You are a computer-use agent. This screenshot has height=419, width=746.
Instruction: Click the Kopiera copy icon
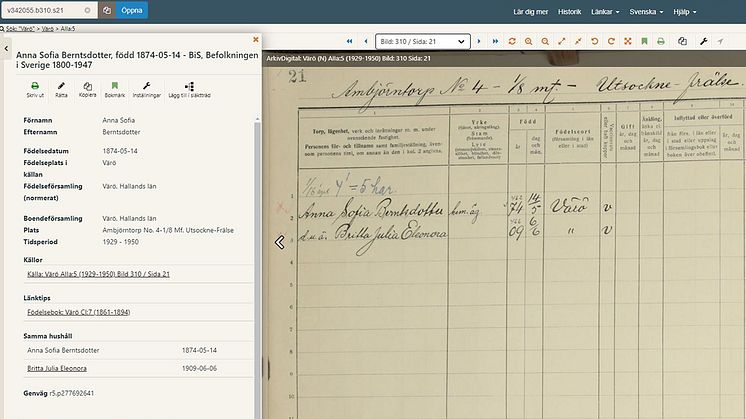coord(87,89)
